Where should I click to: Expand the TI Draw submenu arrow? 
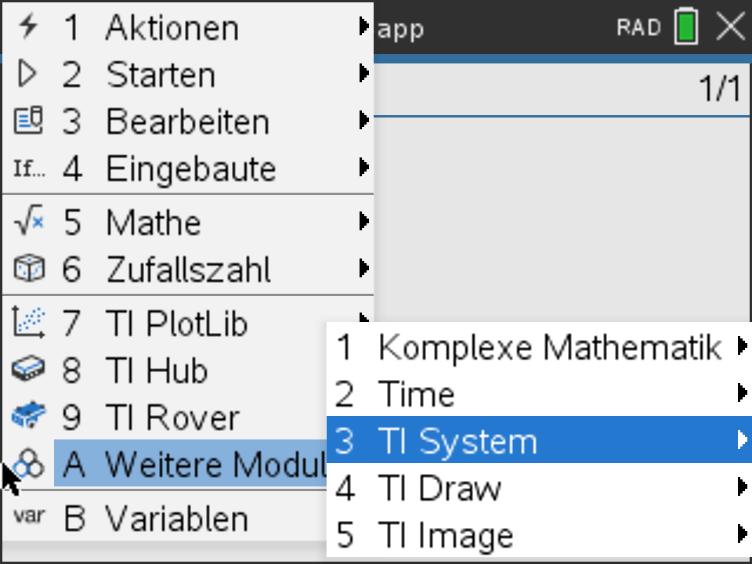(741, 488)
